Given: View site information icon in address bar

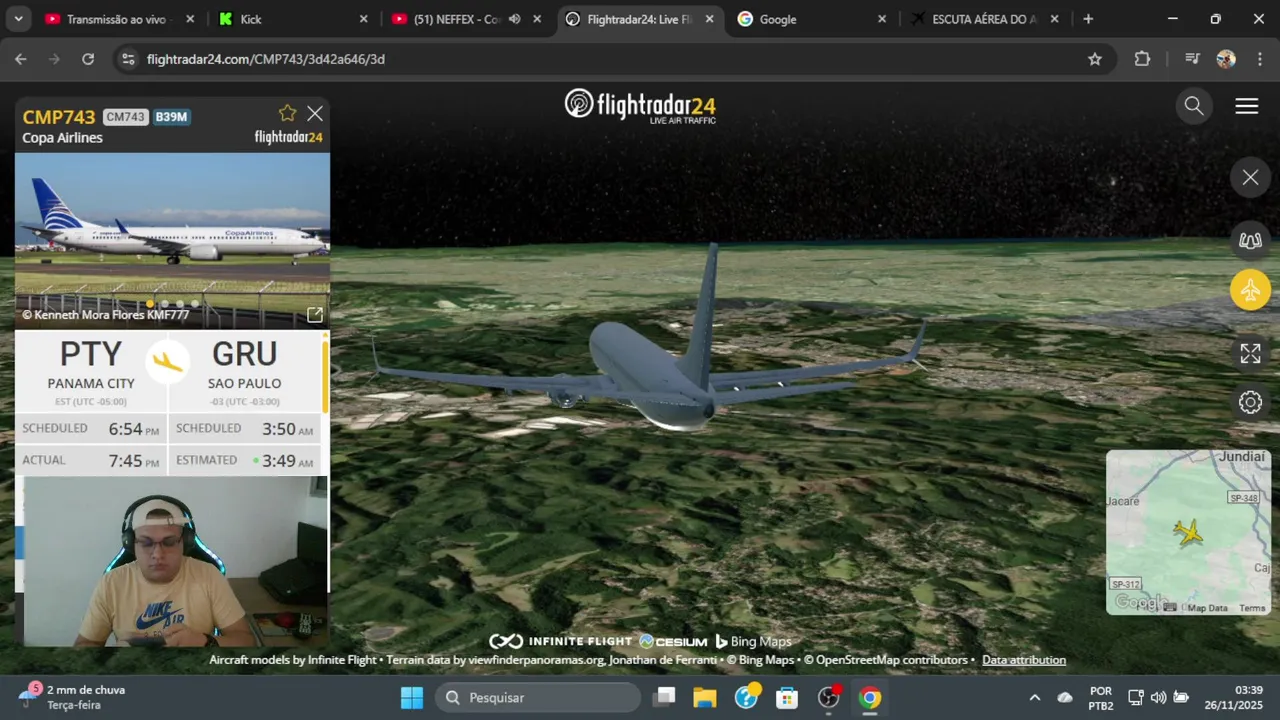Looking at the screenshot, I should (x=127, y=59).
